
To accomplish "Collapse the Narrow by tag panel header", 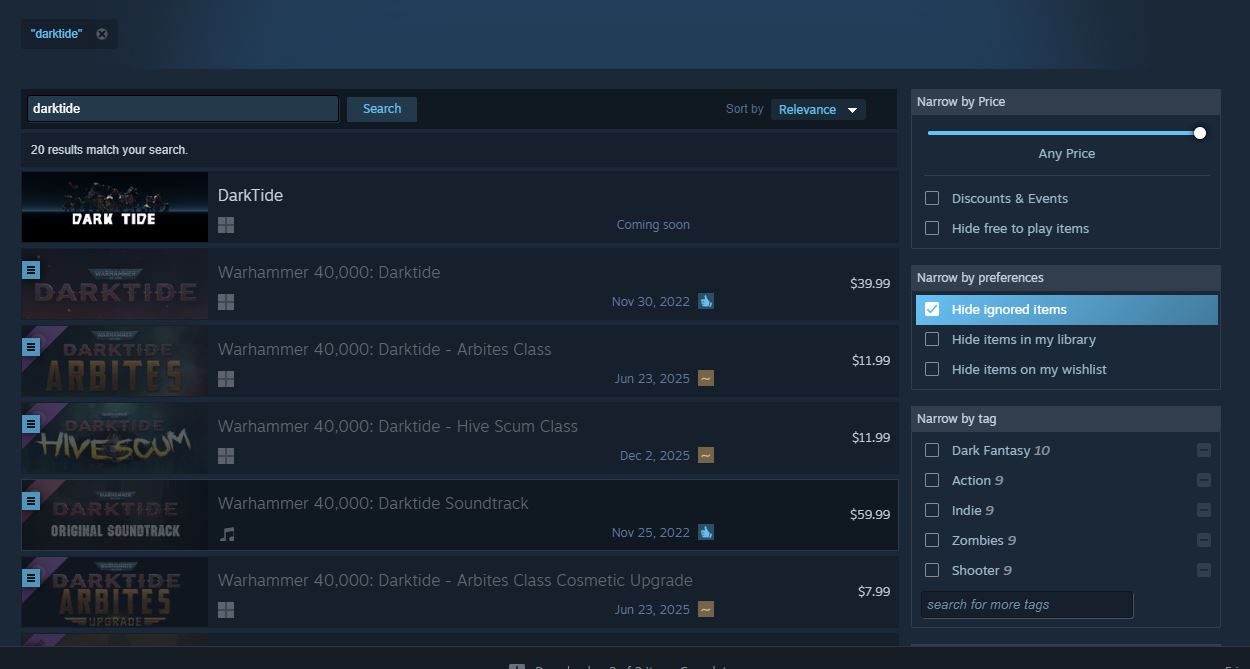I will (1066, 419).
